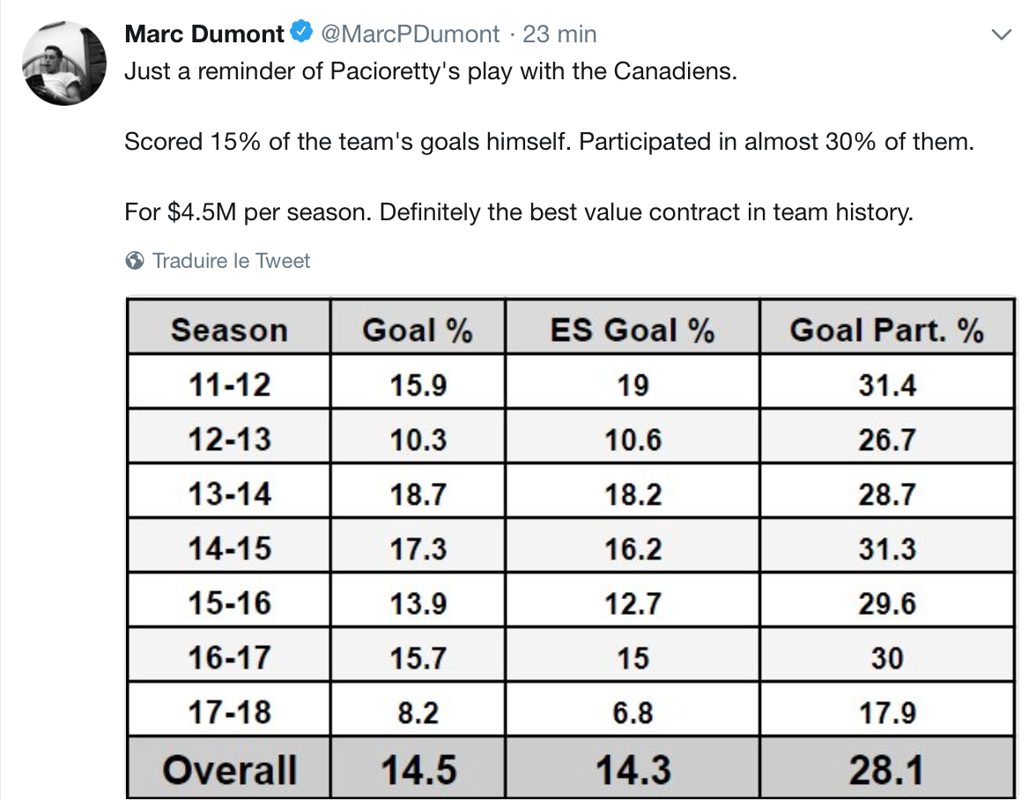Click the 14.5 overall goal value
This screenshot has height=800, width=1036.
(x=418, y=770)
